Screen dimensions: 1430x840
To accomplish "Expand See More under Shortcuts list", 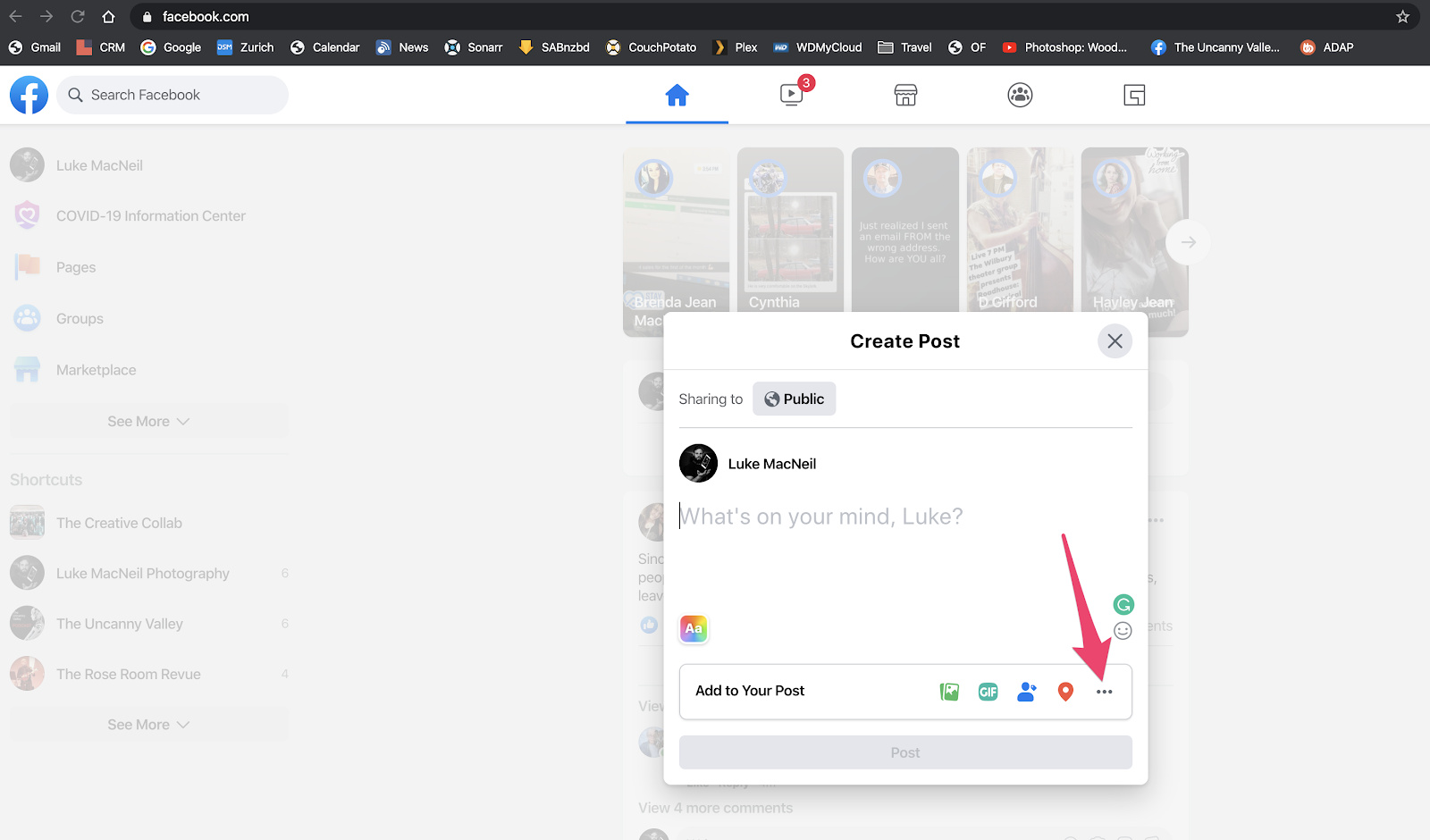I will pyautogui.click(x=148, y=725).
